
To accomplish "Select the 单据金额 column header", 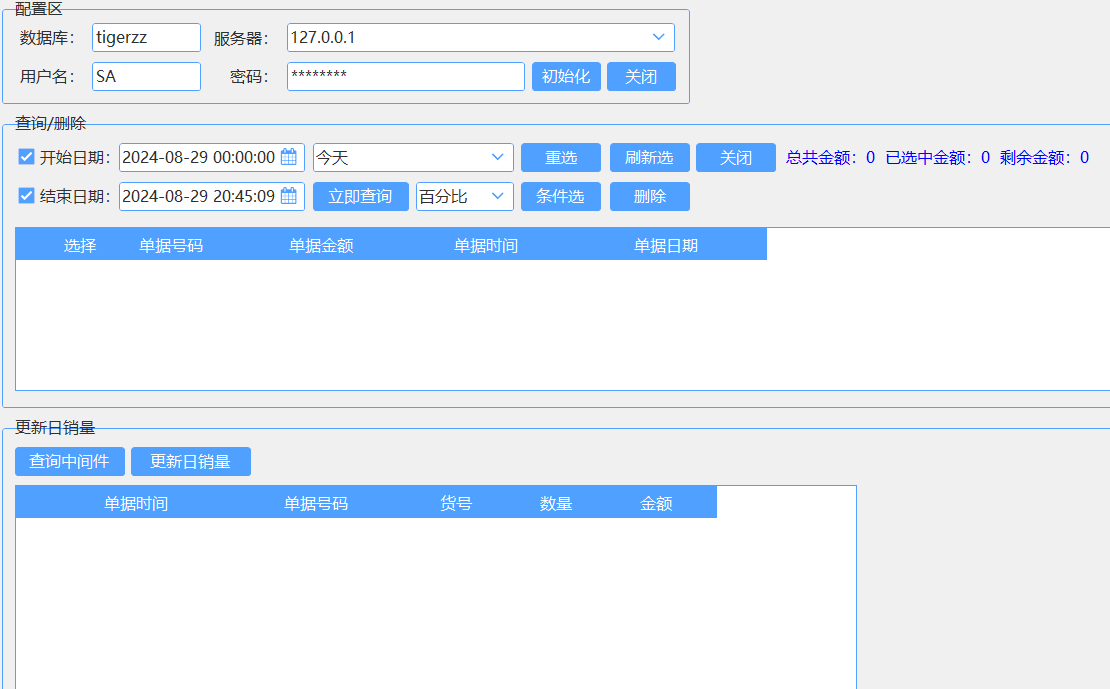I will [x=321, y=245].
